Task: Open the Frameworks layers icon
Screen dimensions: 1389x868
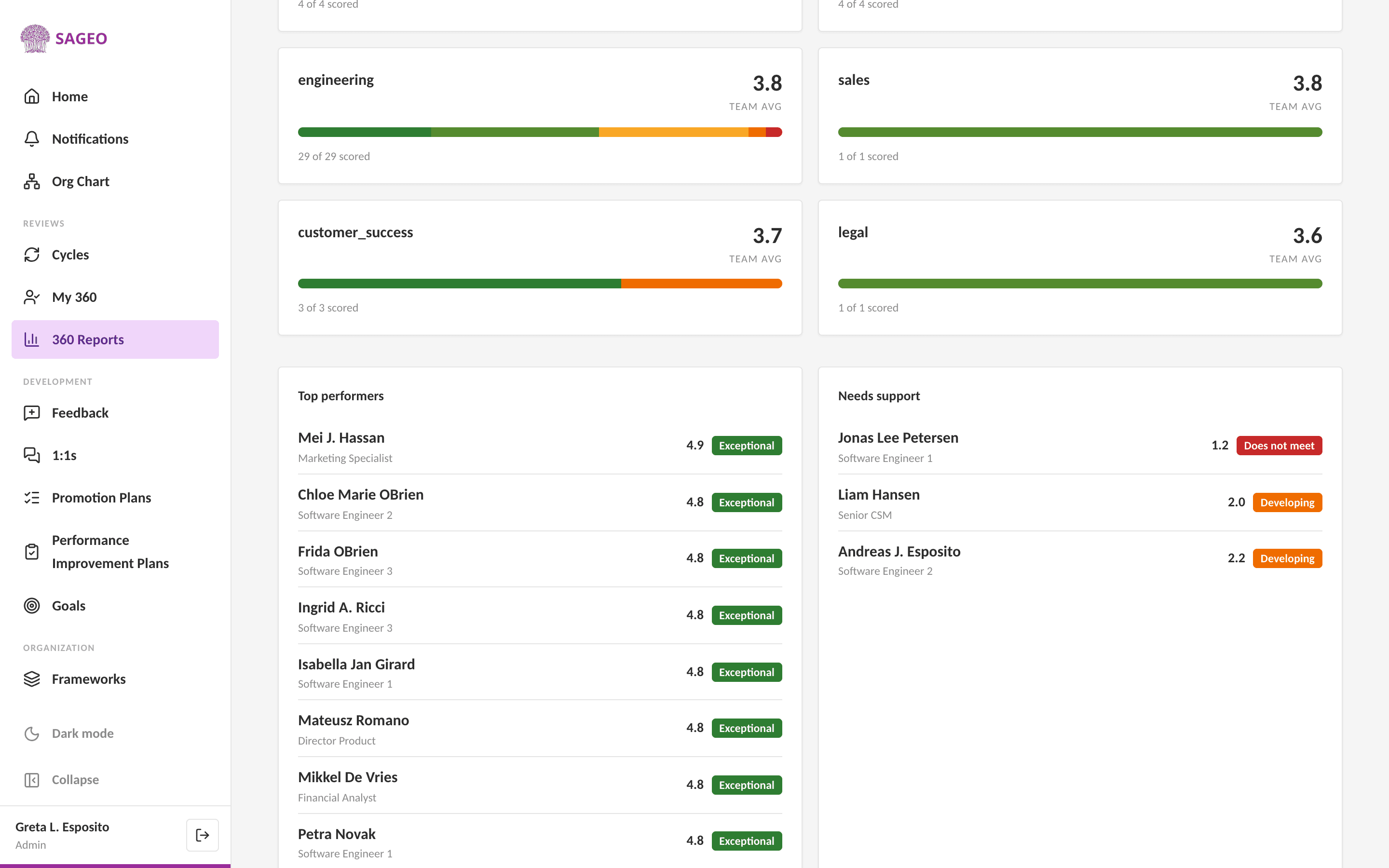Action: tap(31, 679)
